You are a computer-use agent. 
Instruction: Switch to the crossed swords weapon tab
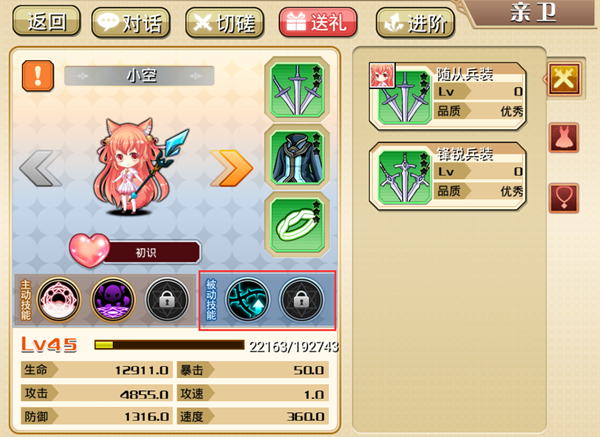(564, 79)
